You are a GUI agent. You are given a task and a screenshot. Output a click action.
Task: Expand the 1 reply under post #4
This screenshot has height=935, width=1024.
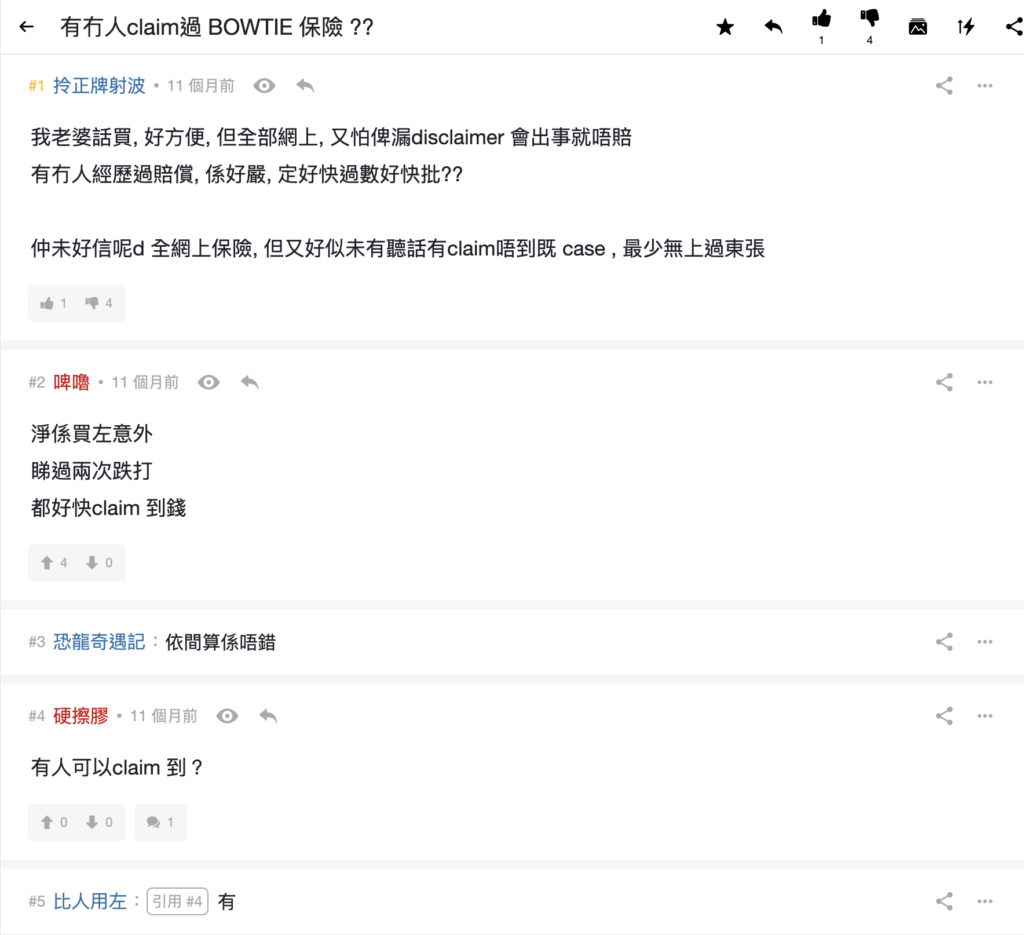pos(160,822)
